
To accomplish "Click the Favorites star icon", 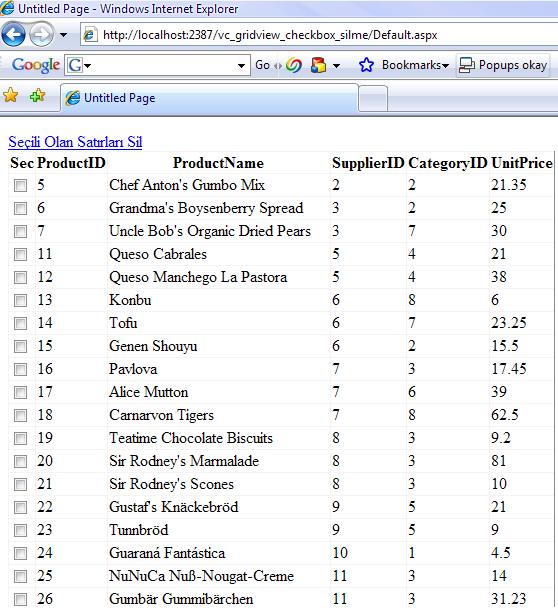I will (11, 95).
